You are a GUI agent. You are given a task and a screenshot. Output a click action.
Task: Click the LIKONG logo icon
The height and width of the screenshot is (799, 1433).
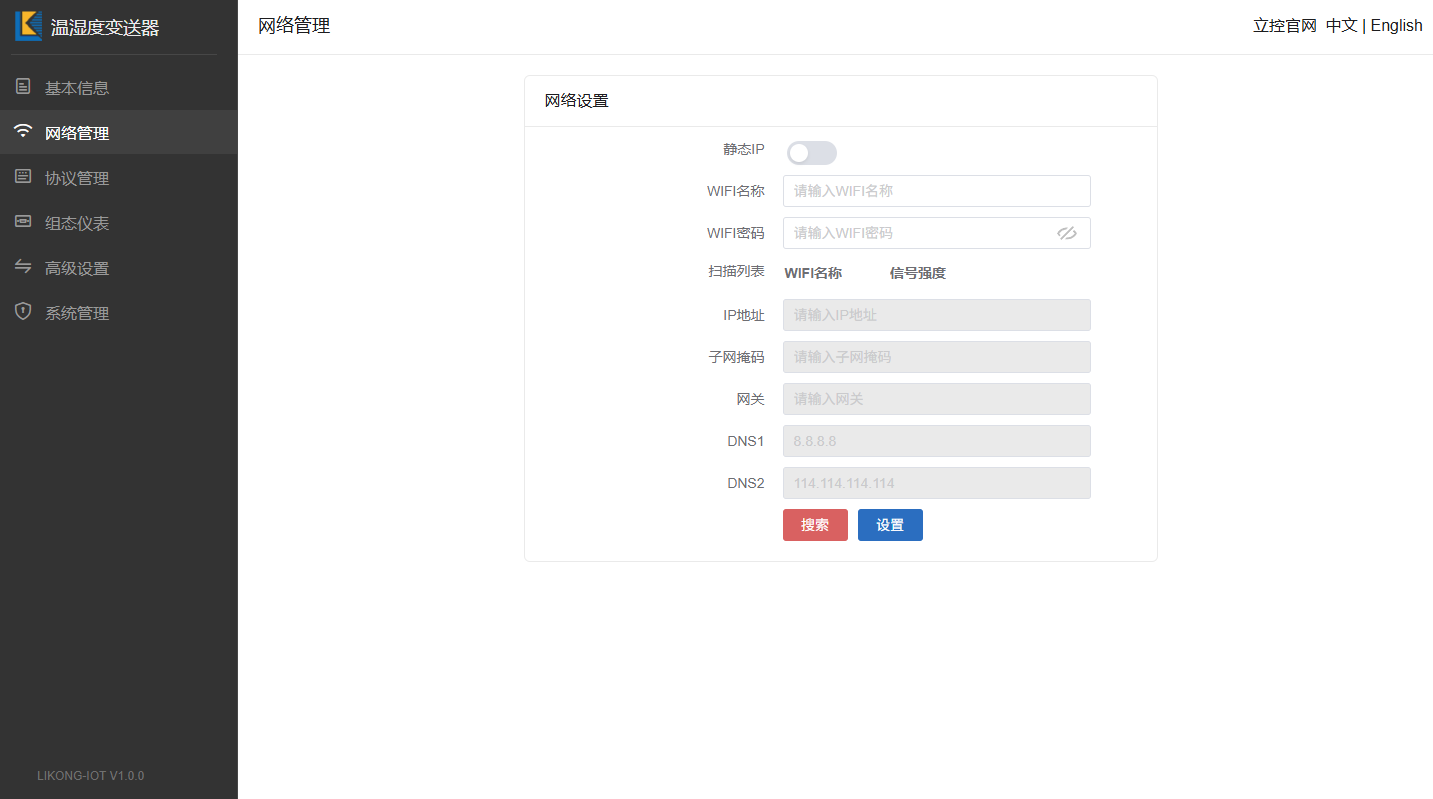[x=28, y=26]
